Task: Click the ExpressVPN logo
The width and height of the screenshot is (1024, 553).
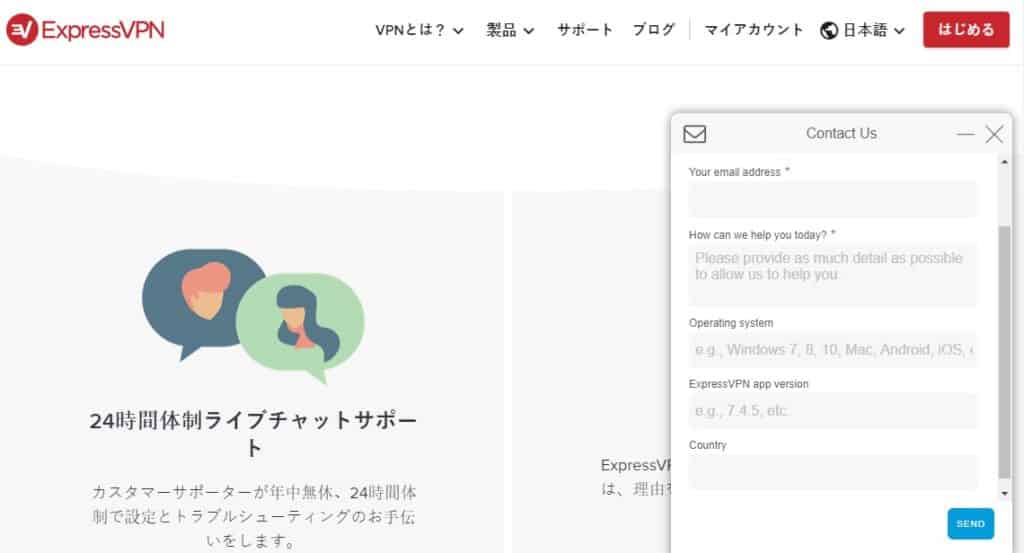Action: click(x=86, y=29)
